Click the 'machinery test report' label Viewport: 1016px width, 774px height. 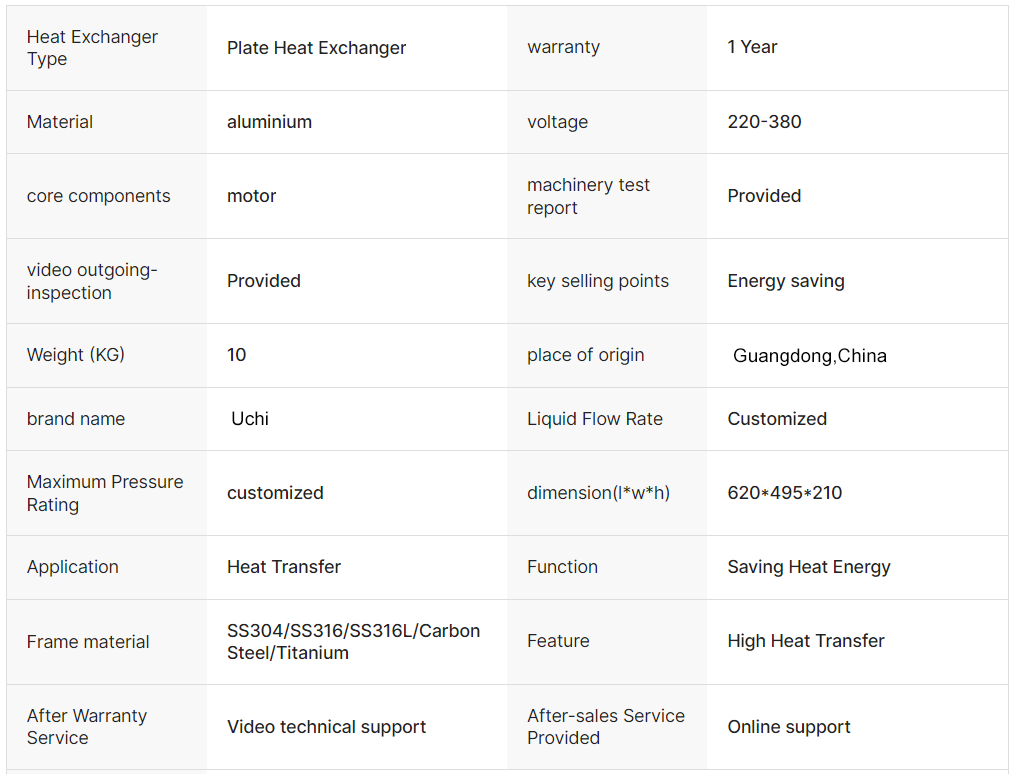tap(588, 196)
